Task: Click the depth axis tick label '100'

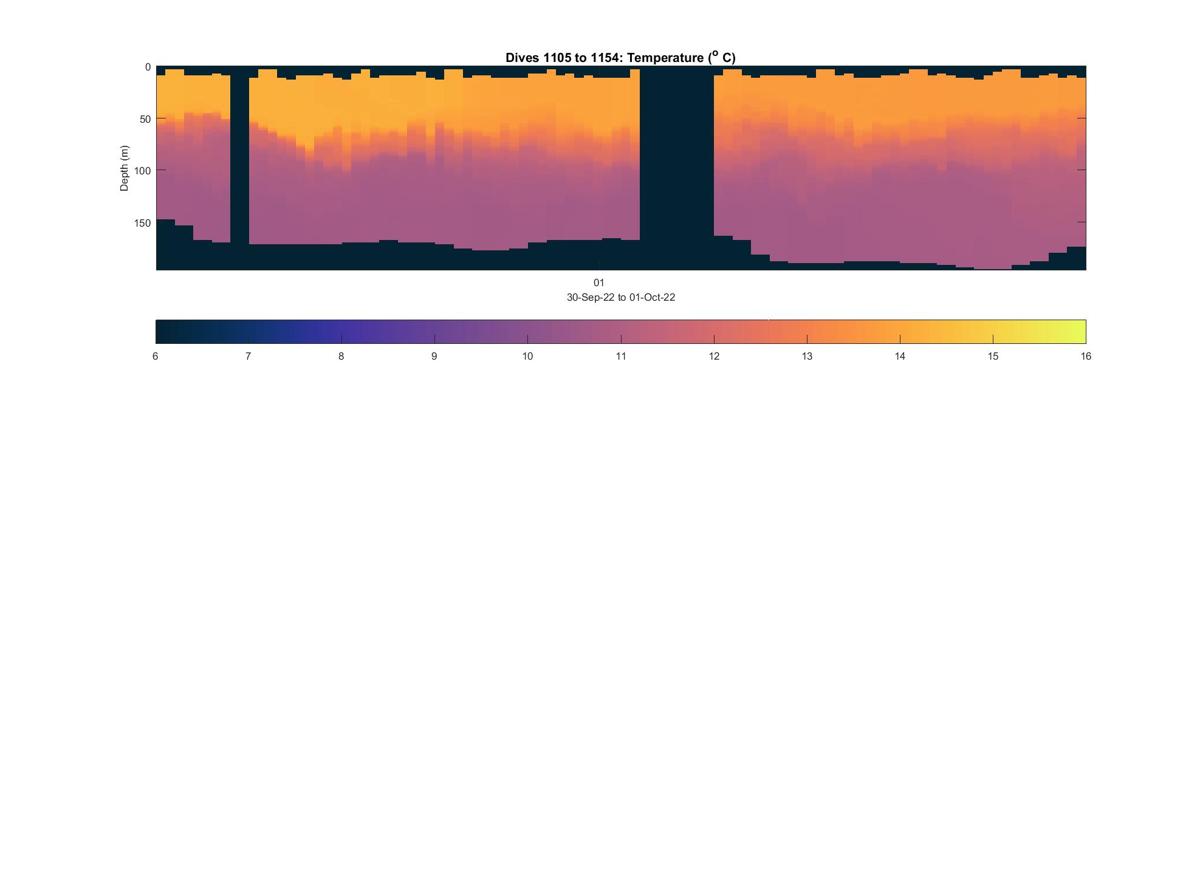Action: (x=142, y=170)
